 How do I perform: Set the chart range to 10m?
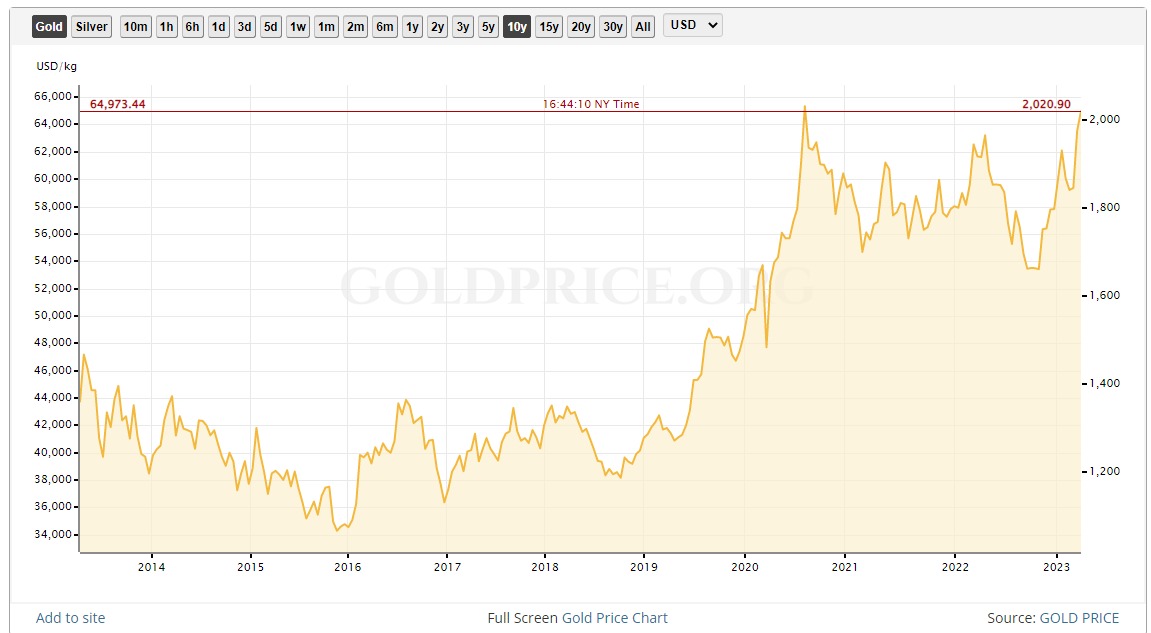coord(135,26)
